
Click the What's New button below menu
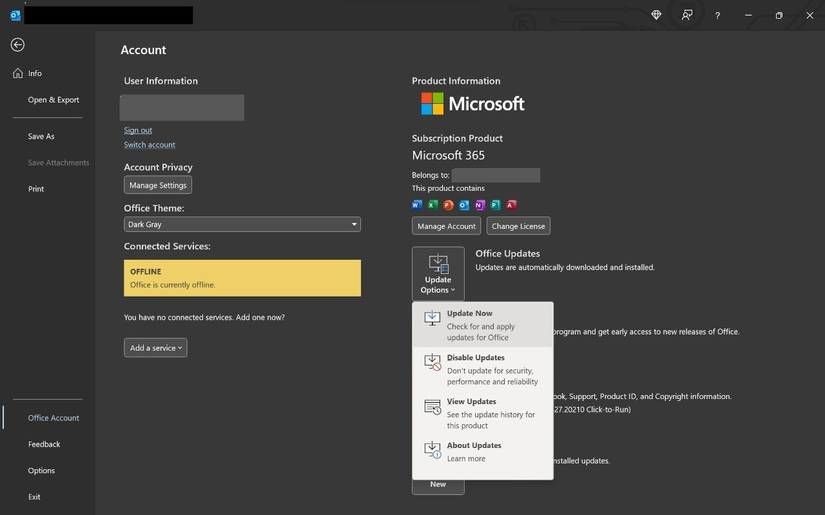(x=438, y=487)
